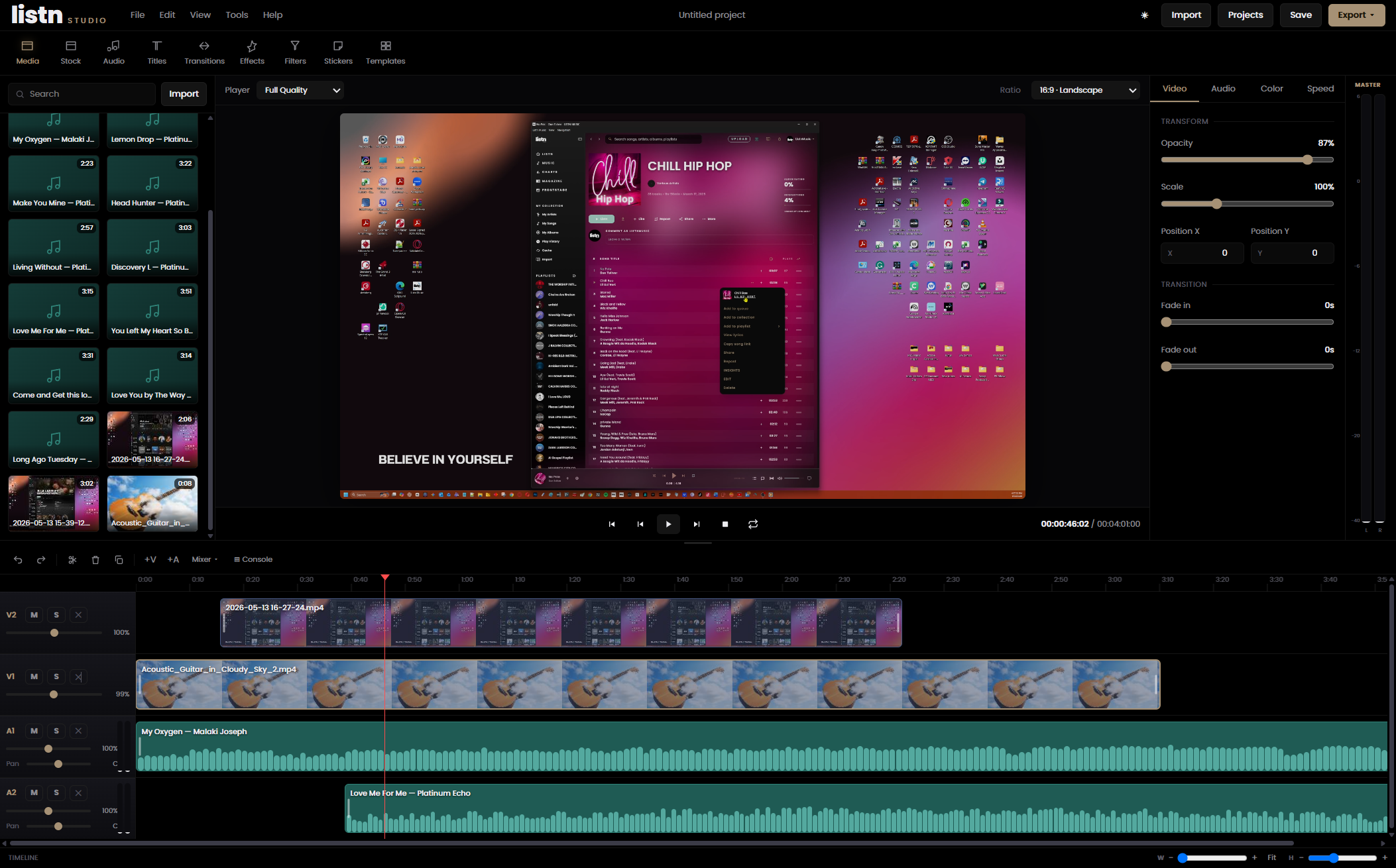Viewport: 1396px width, 868px height.
Task: Open the Titles panel
Action: tap(156, 52)
